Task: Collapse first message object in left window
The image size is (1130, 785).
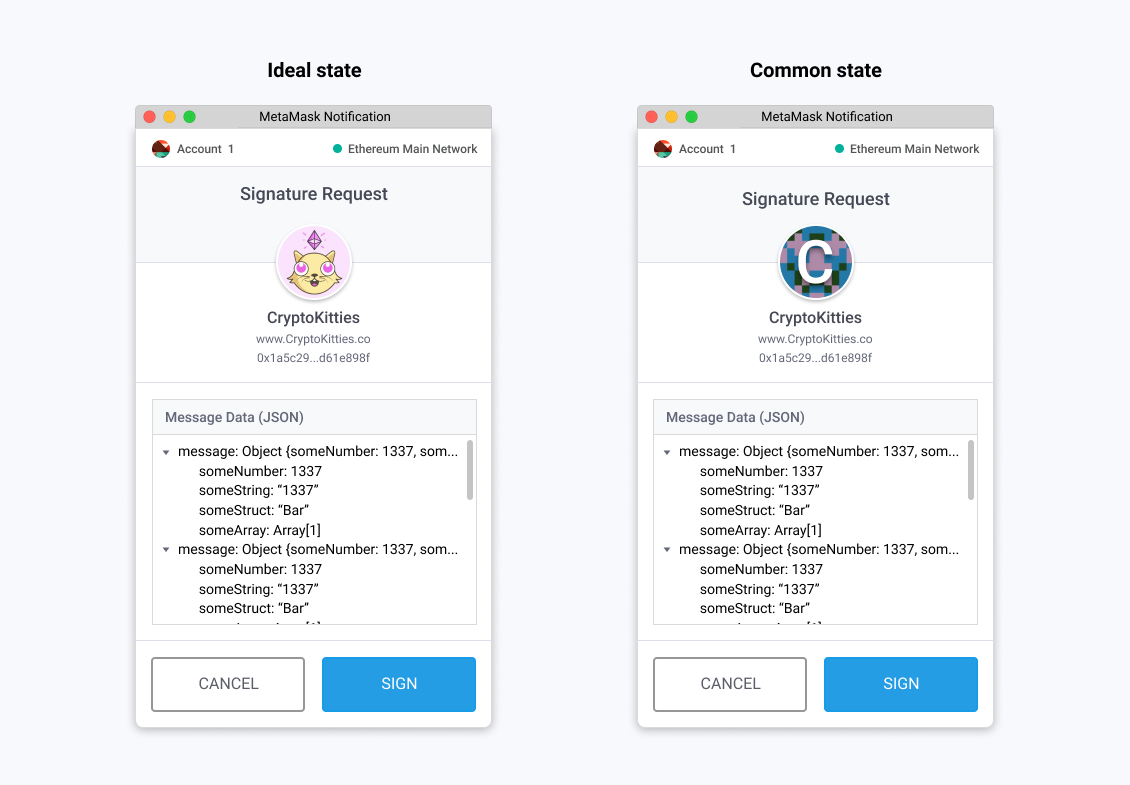Action: click(166, 453)
